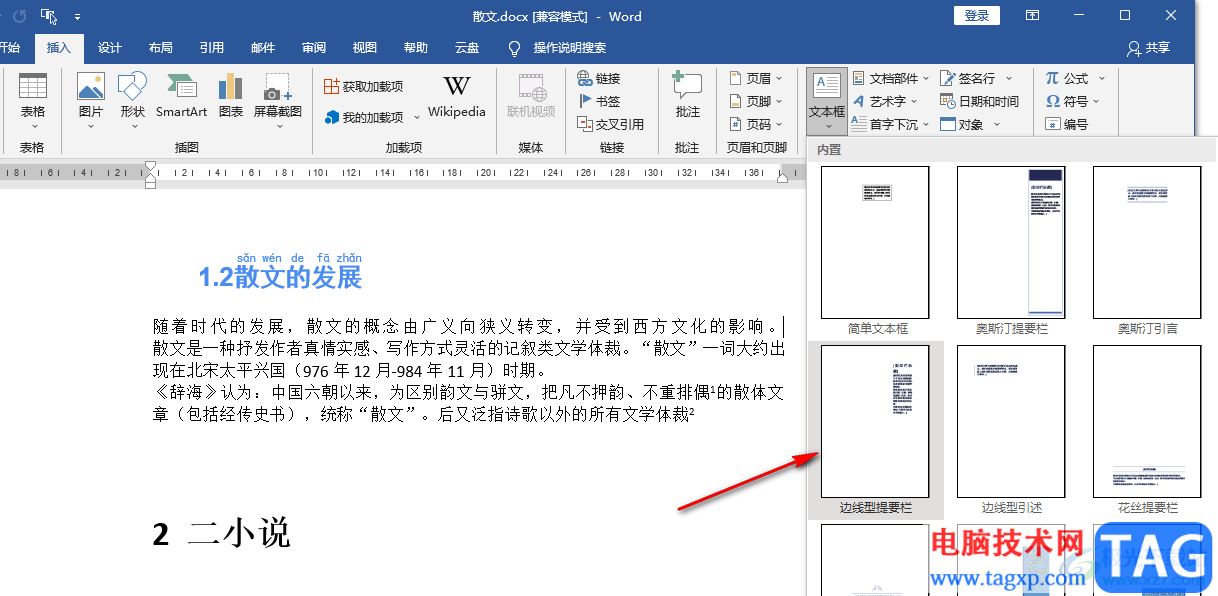1218x596 pixels.
Task: Click the right indent marker on ruler
Action: [x=784, y=176]
